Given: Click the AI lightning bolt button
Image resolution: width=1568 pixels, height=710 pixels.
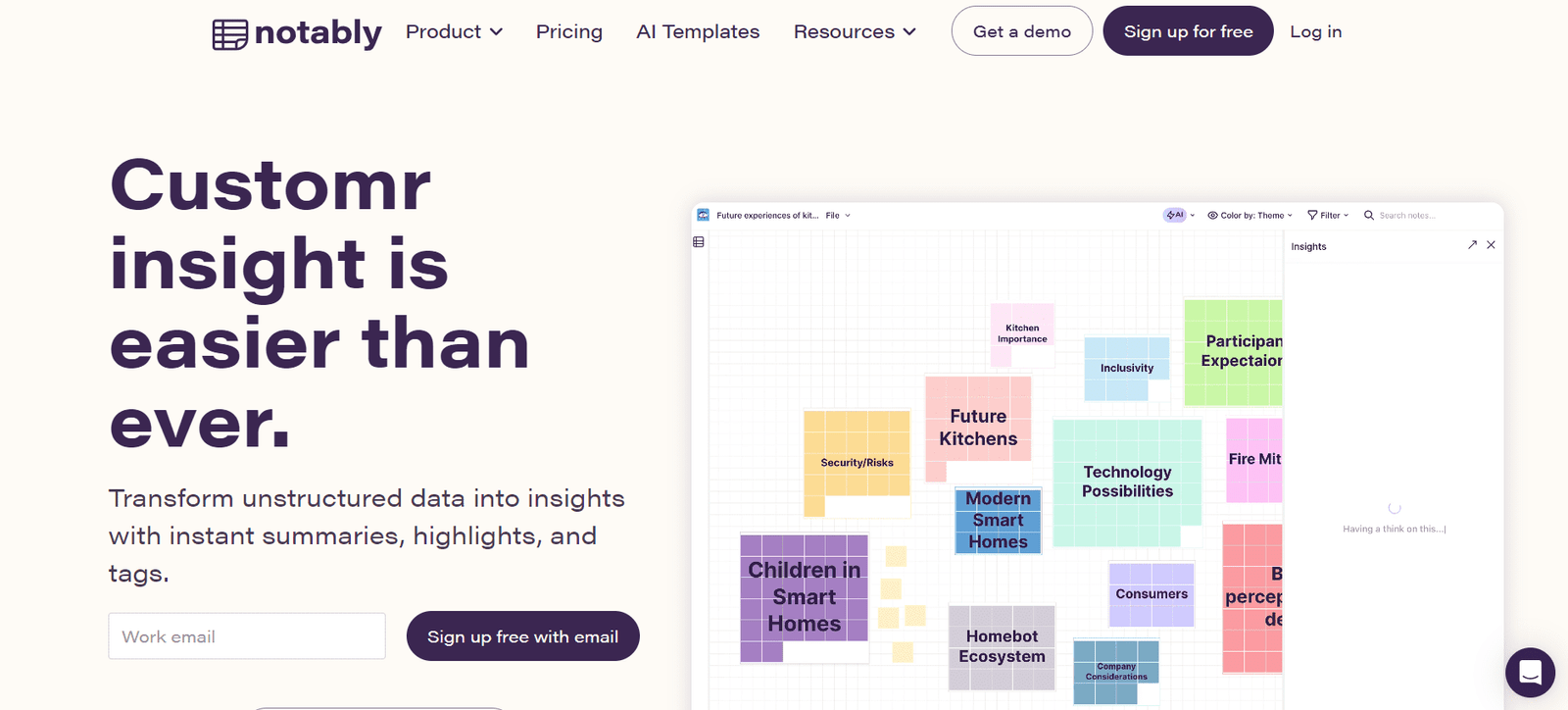Looking at the screenshot, I should (1174, 215).
